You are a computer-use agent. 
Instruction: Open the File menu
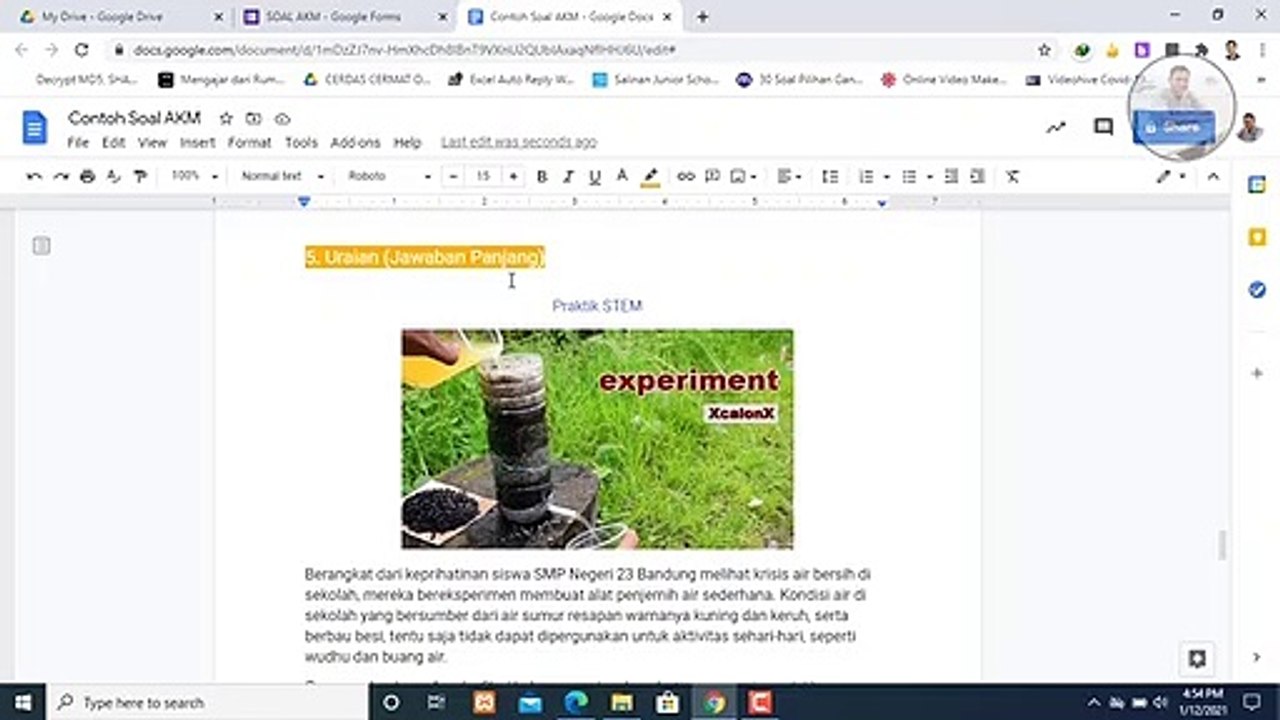pos(78,143)
